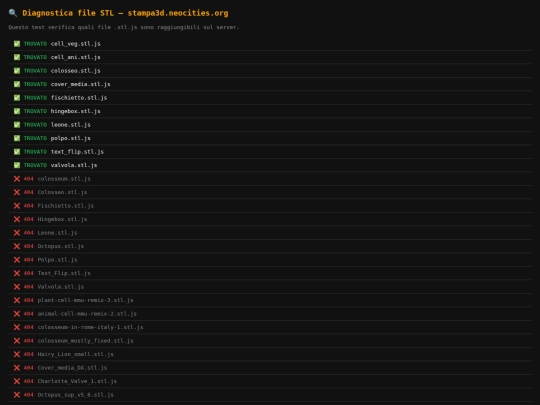Select the found file name text_flip.stl.js
The image size is (540, 405).
77,152
